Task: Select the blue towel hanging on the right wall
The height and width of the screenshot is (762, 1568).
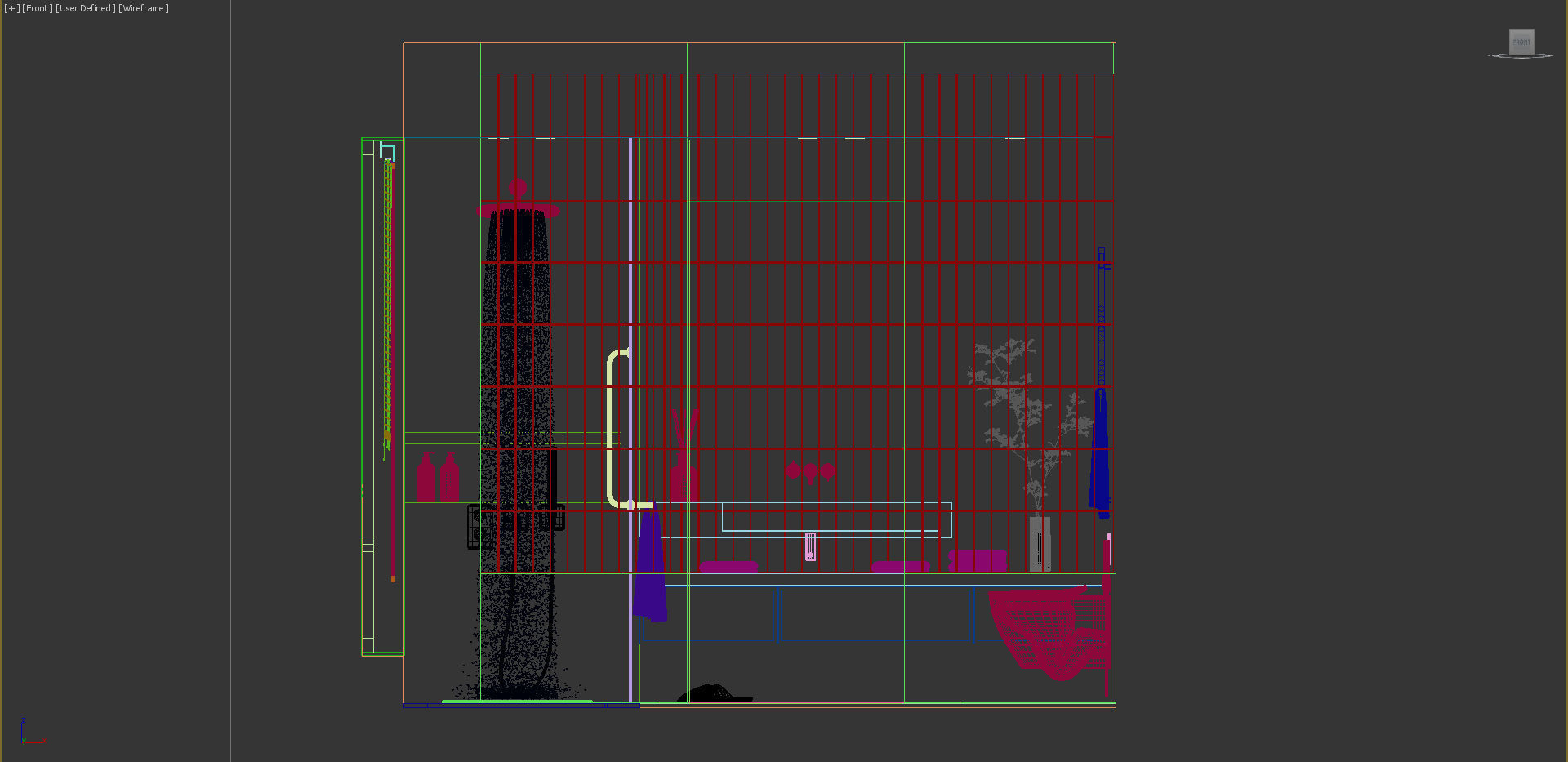Action: (1100, 453)
